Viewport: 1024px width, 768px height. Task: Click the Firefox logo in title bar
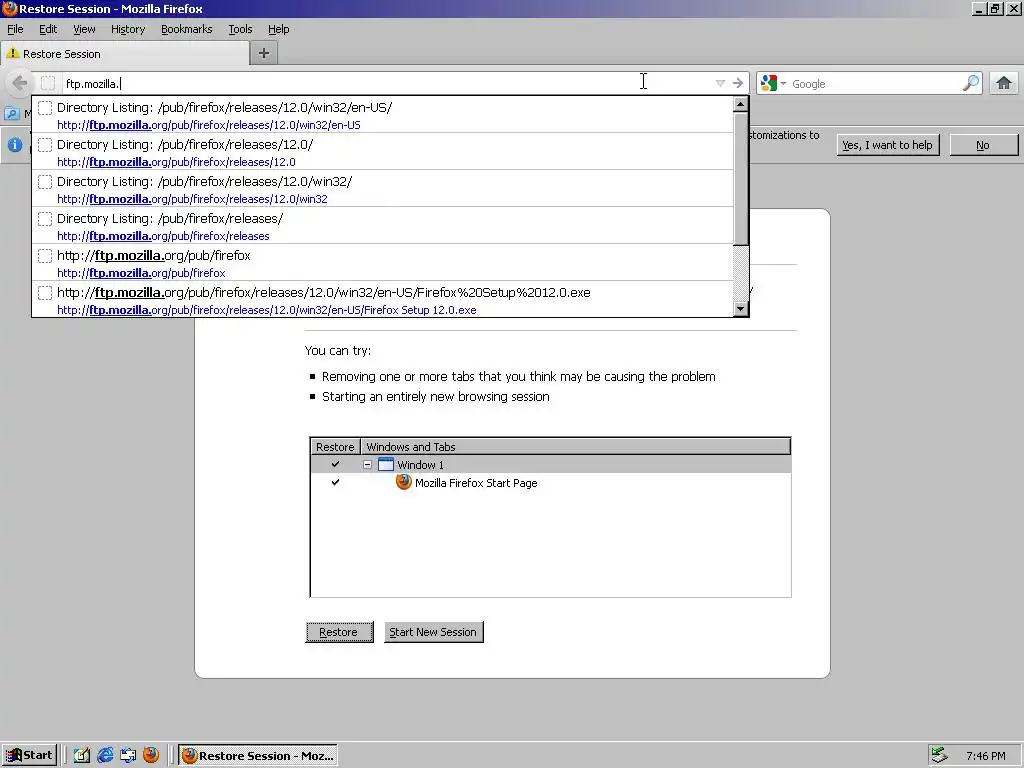pos(9,8)
